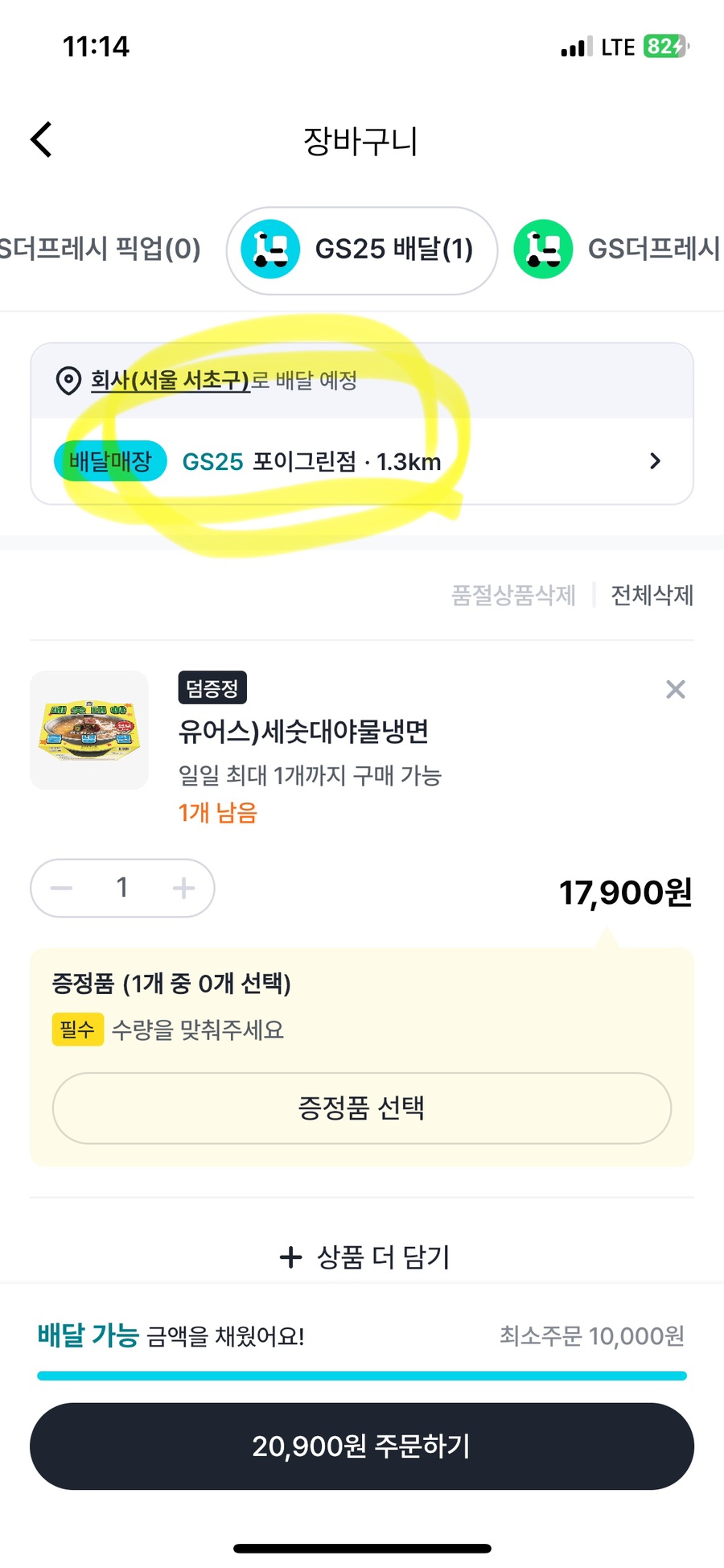Viewport: 724px width, 1568px height.
Task: Tap 품절상품삭제 to delete sold-out items
Action: tap(513, 595)
